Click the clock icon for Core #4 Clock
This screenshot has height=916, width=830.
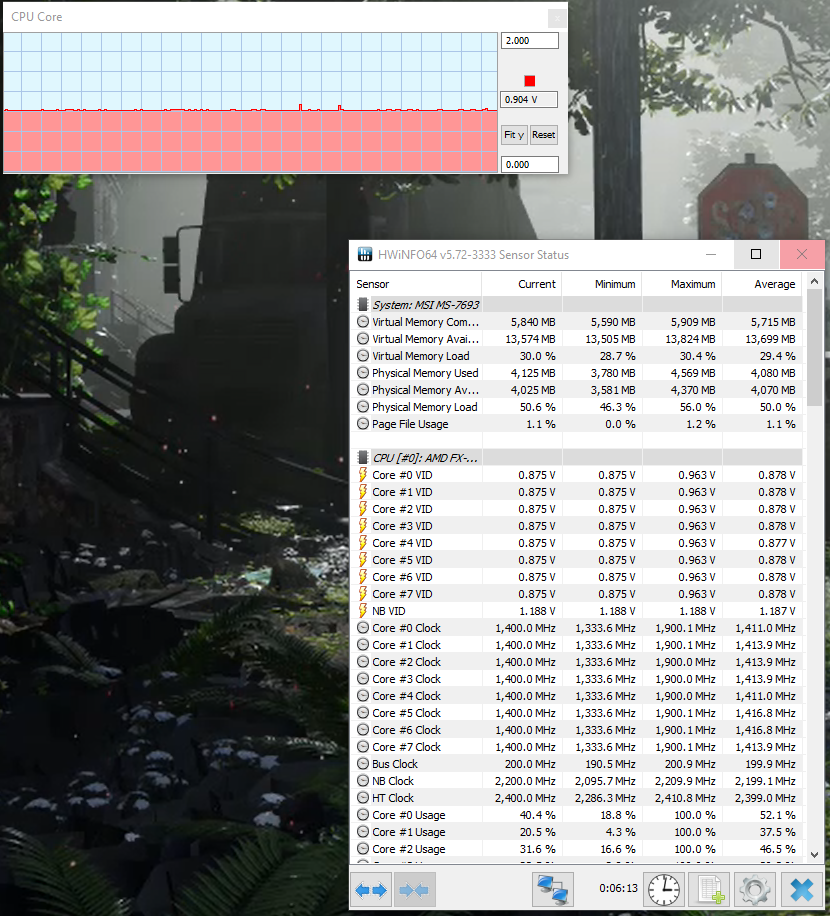363,696
